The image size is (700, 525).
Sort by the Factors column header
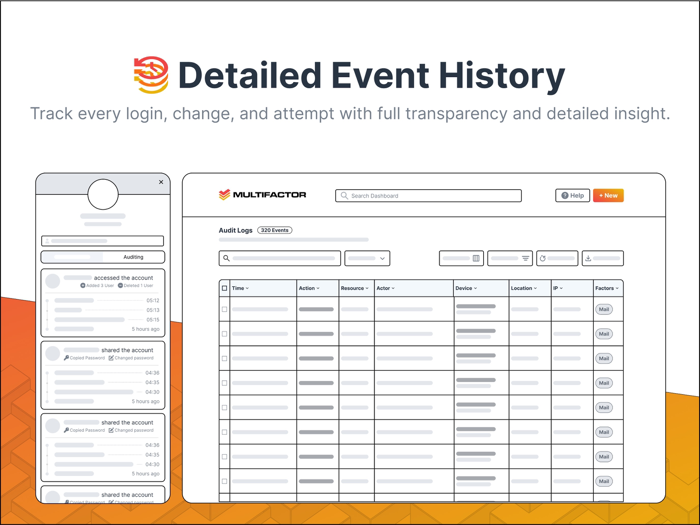608,288
